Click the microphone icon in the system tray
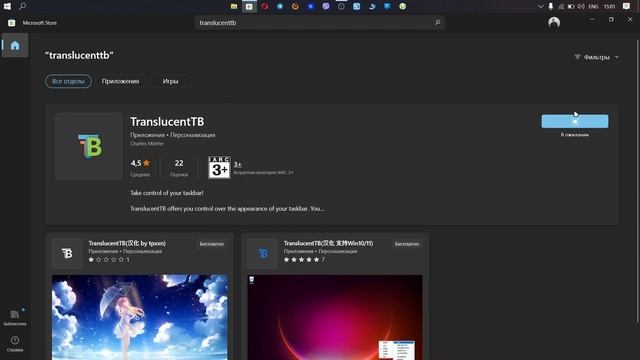Screen dimensions: 640x360 click(551, 7)
